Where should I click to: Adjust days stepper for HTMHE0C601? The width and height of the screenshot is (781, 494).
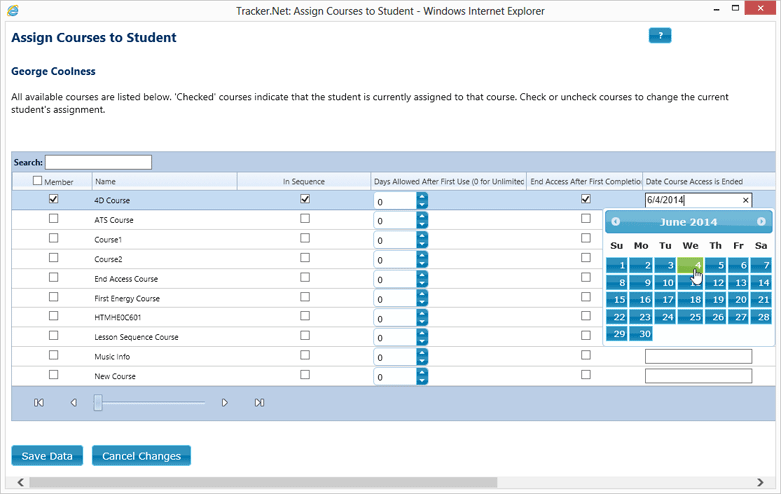[x=422, y=318]
